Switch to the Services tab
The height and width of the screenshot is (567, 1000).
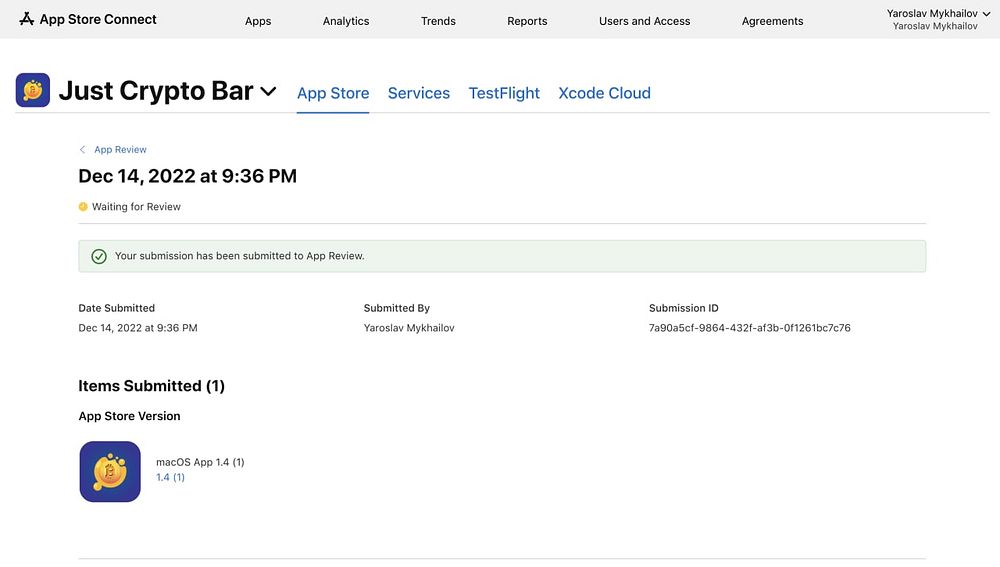pyautogui.click(x=418, y=93)
